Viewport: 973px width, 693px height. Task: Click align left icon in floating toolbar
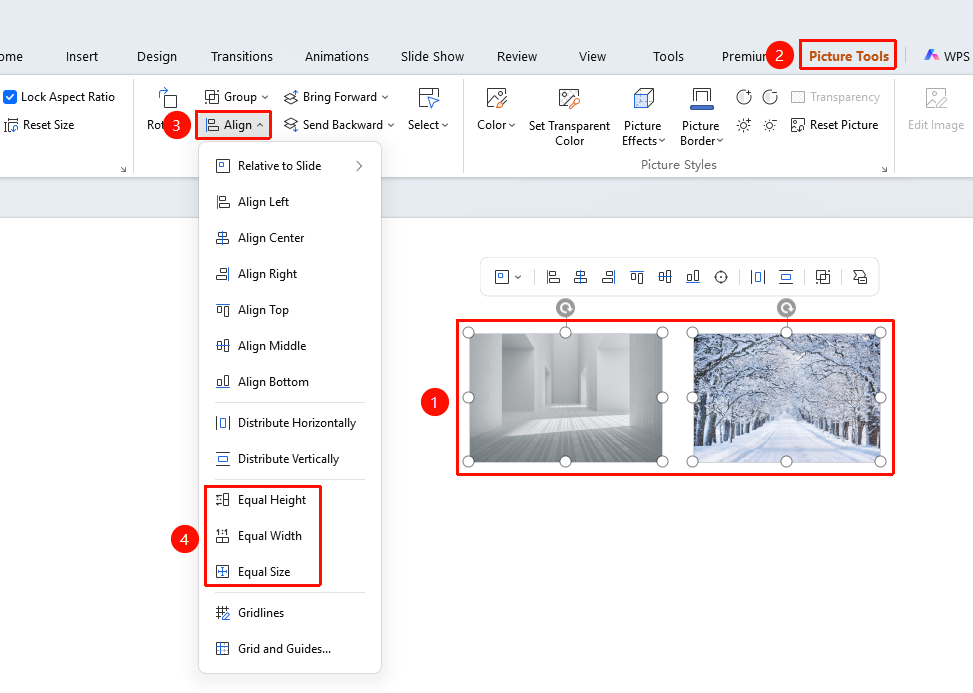tap(553, 277)
